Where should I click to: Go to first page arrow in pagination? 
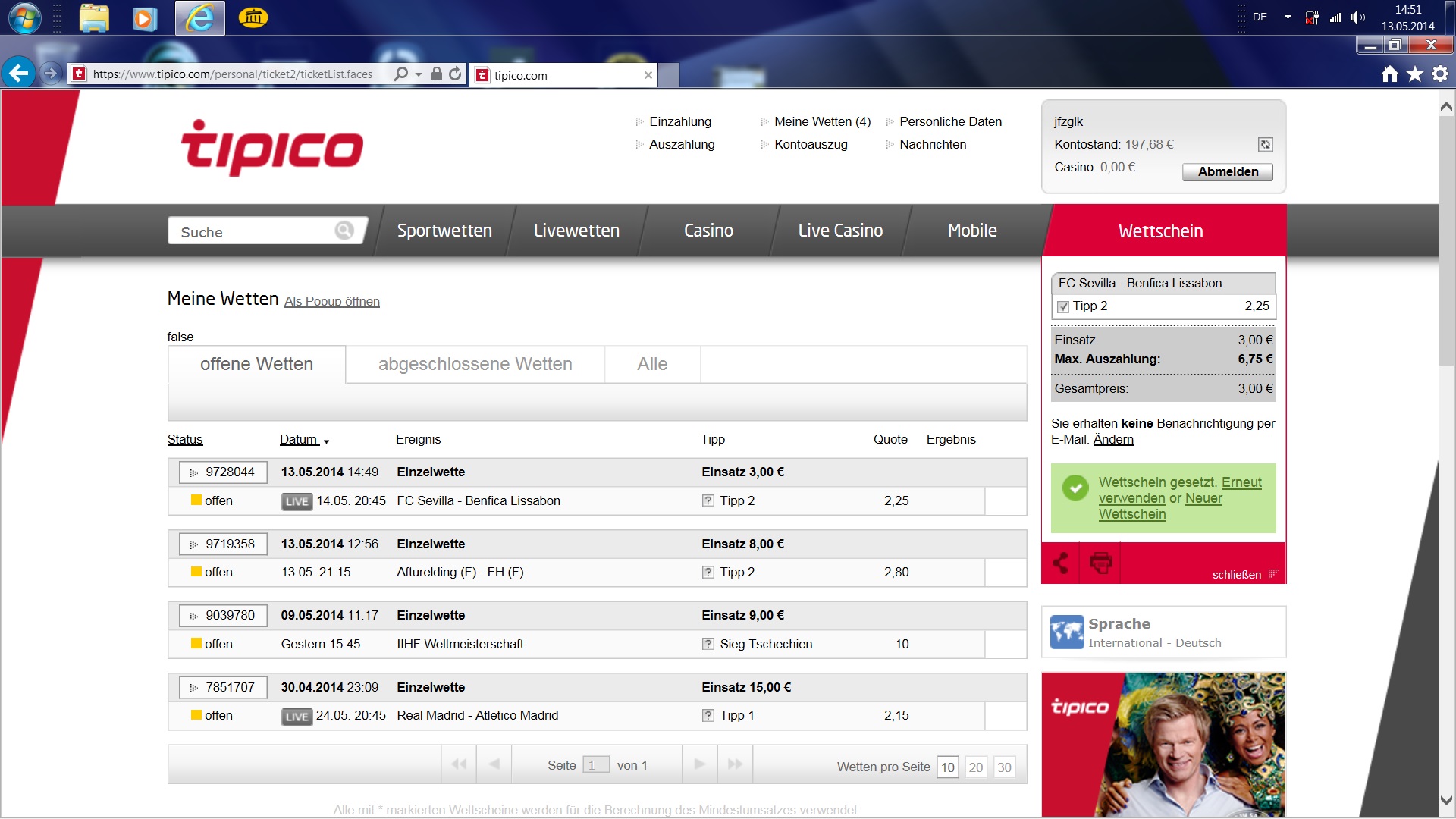point(459,764)
